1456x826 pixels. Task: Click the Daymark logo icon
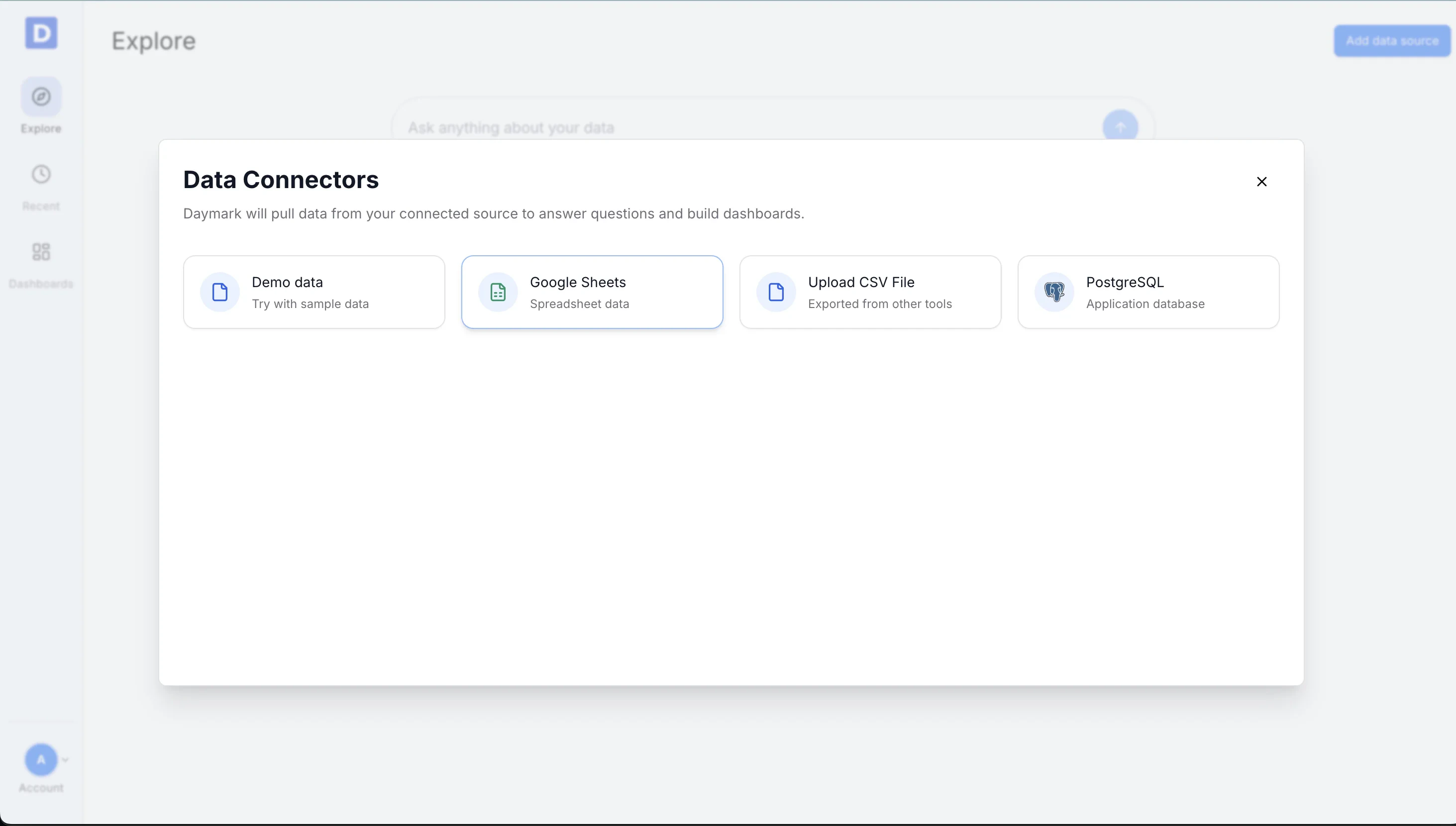coord(41,33)
